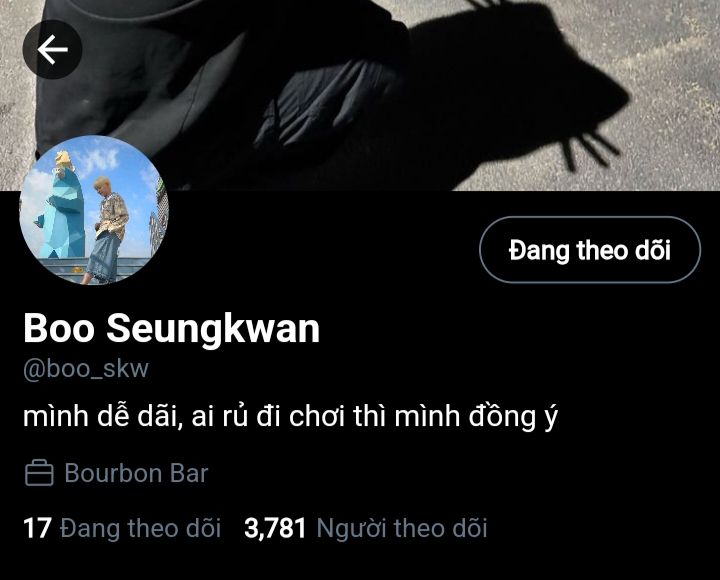720x580 pixels.
Task: Open the "Người theo dõi" followers list
Action: coord(402,528)
